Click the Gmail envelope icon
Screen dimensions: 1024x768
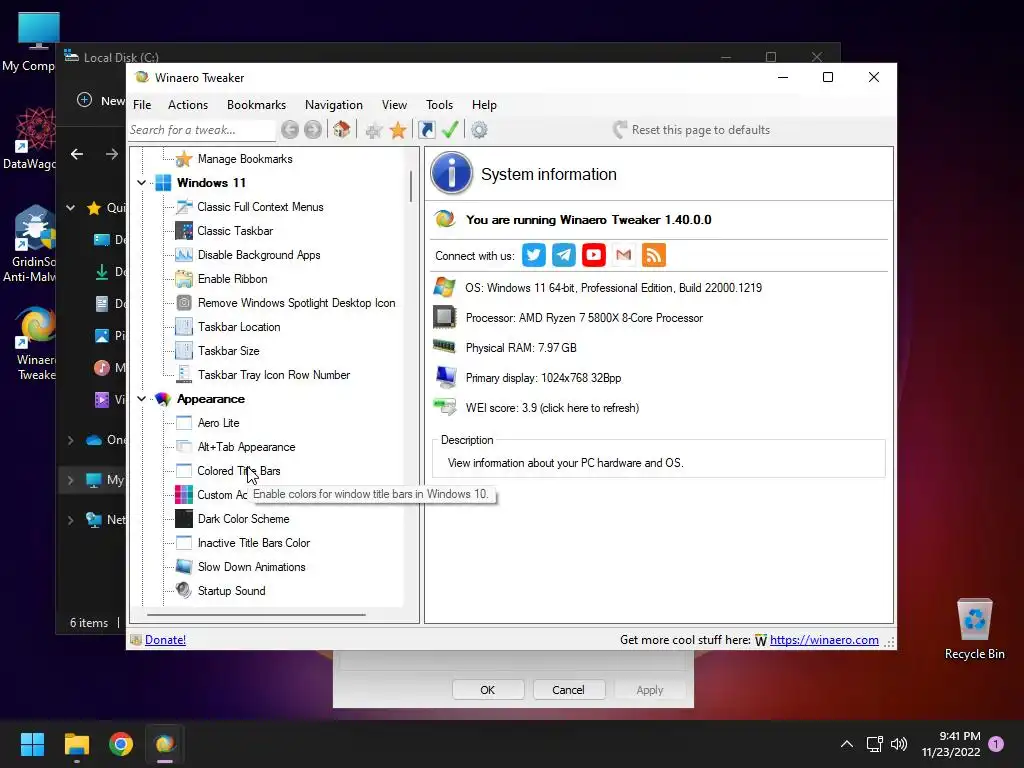point(624,255)
